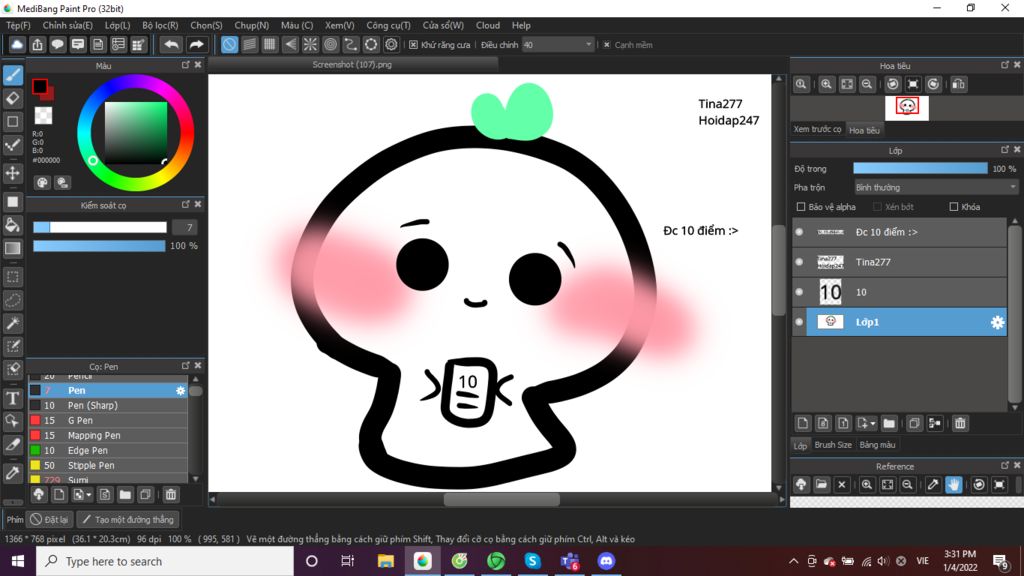Click the transparent color swatch

(x=43, y=116)
